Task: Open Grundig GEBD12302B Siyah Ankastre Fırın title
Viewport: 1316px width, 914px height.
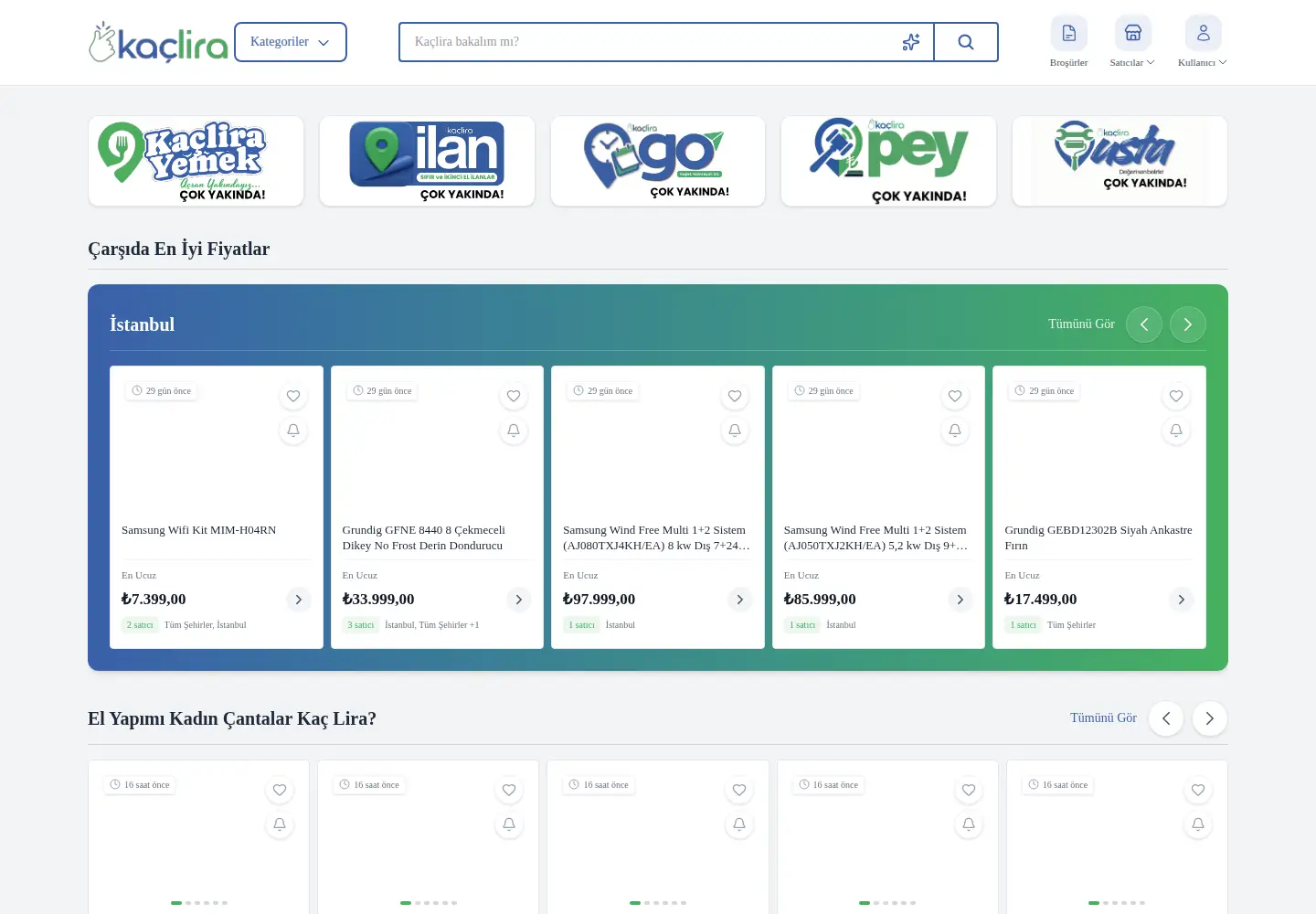Action: click(x=1098, y=537)
